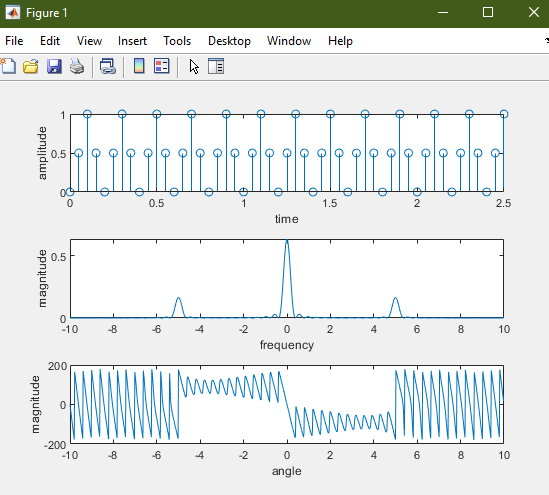The width and height of the screenshot is (549, 495).
Task: Click the 'magnitude' label of the bottom plot
Action: [36, 405]
